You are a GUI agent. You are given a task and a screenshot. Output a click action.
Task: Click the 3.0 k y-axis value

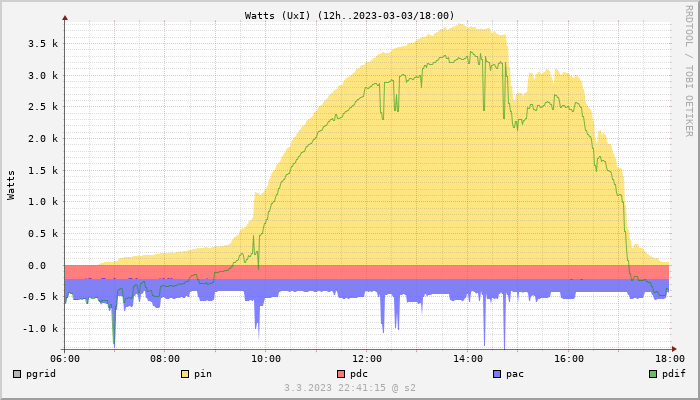tap(43, 75)
